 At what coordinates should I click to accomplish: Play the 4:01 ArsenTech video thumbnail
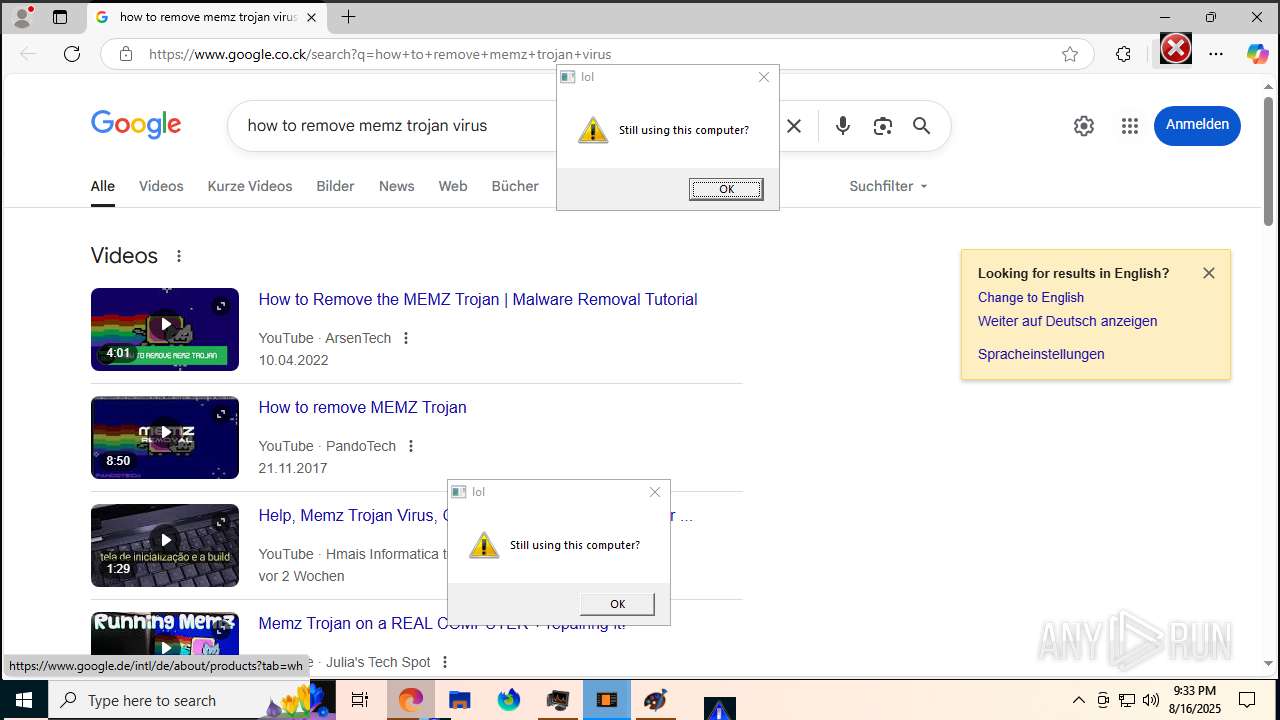[165, 329]
